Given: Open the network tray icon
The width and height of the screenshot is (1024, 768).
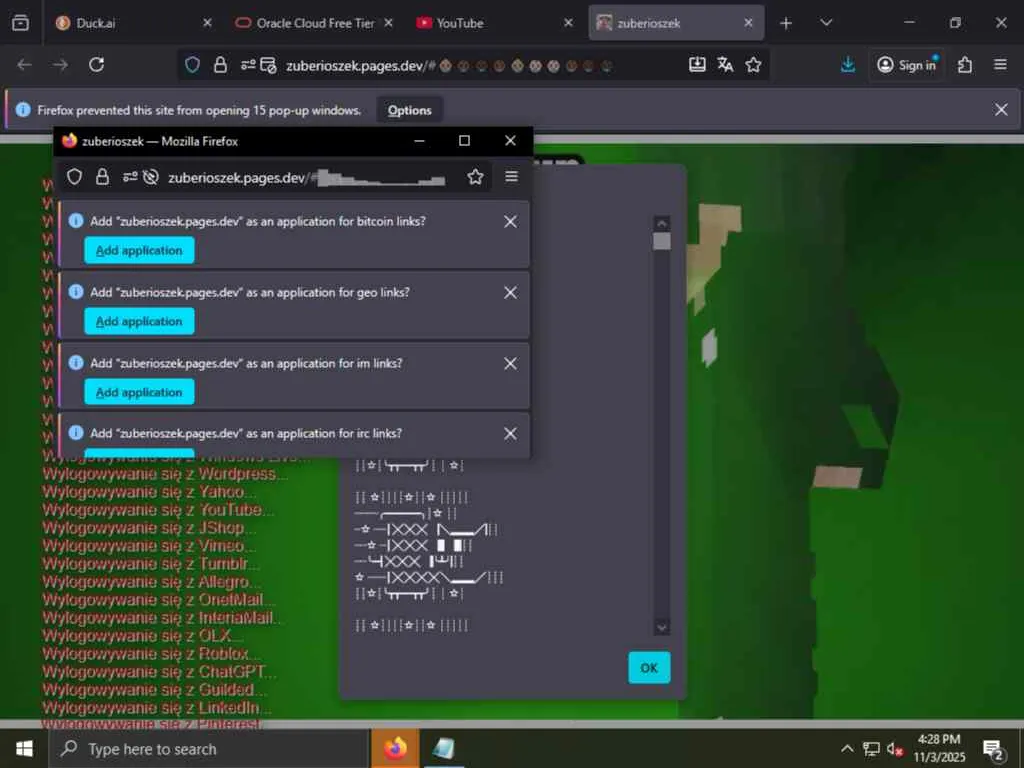Looking at the screenshot, I should pyautogui.click(x=871, y=749).
